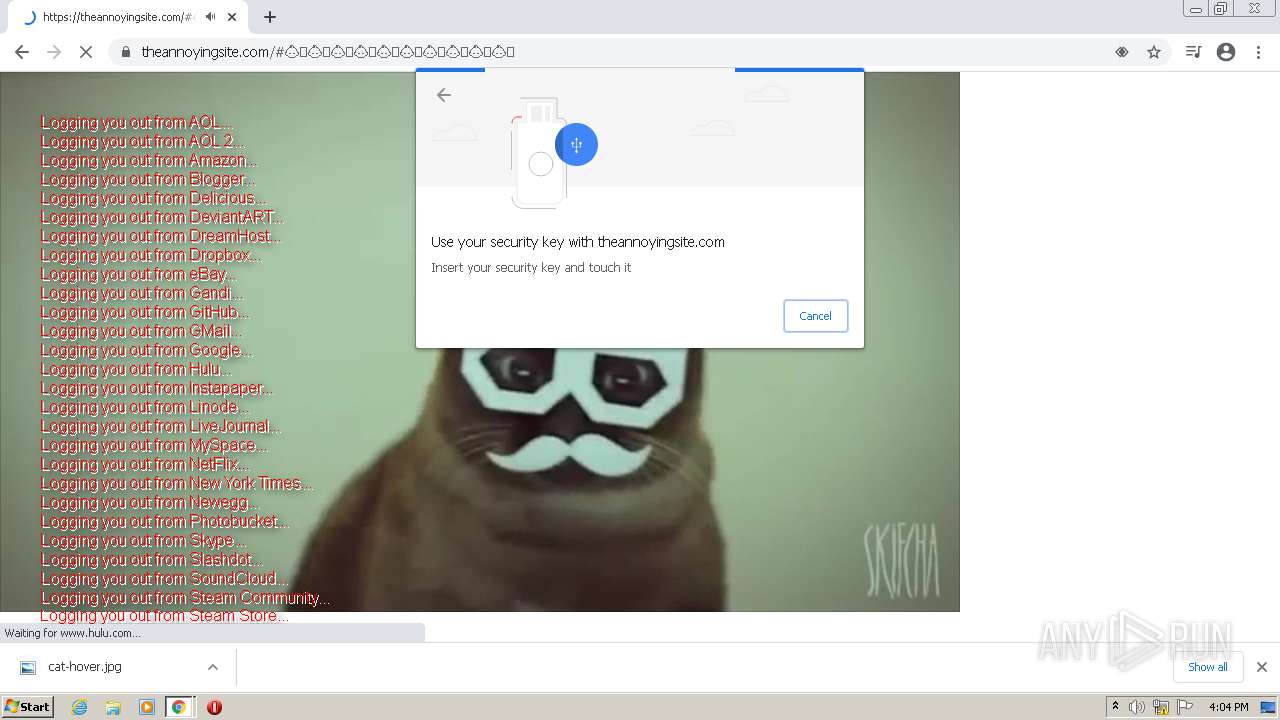Open the media control icon in the toolbar
Viewport: 1280px width, 720px height.
[x=1193, y=52]
